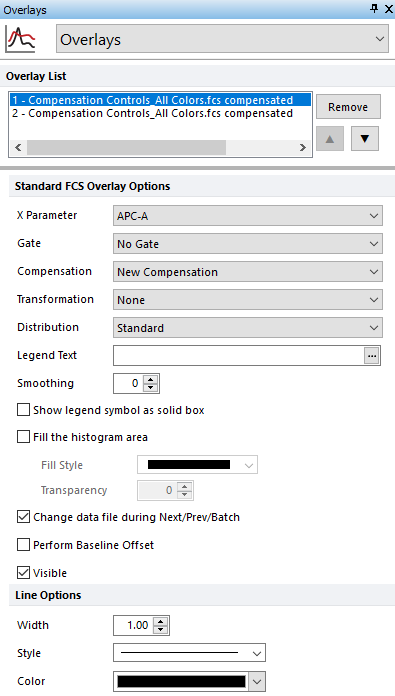Open the Overlays category selector
Screen dimensions: 395x696
[x=222, y=39]
